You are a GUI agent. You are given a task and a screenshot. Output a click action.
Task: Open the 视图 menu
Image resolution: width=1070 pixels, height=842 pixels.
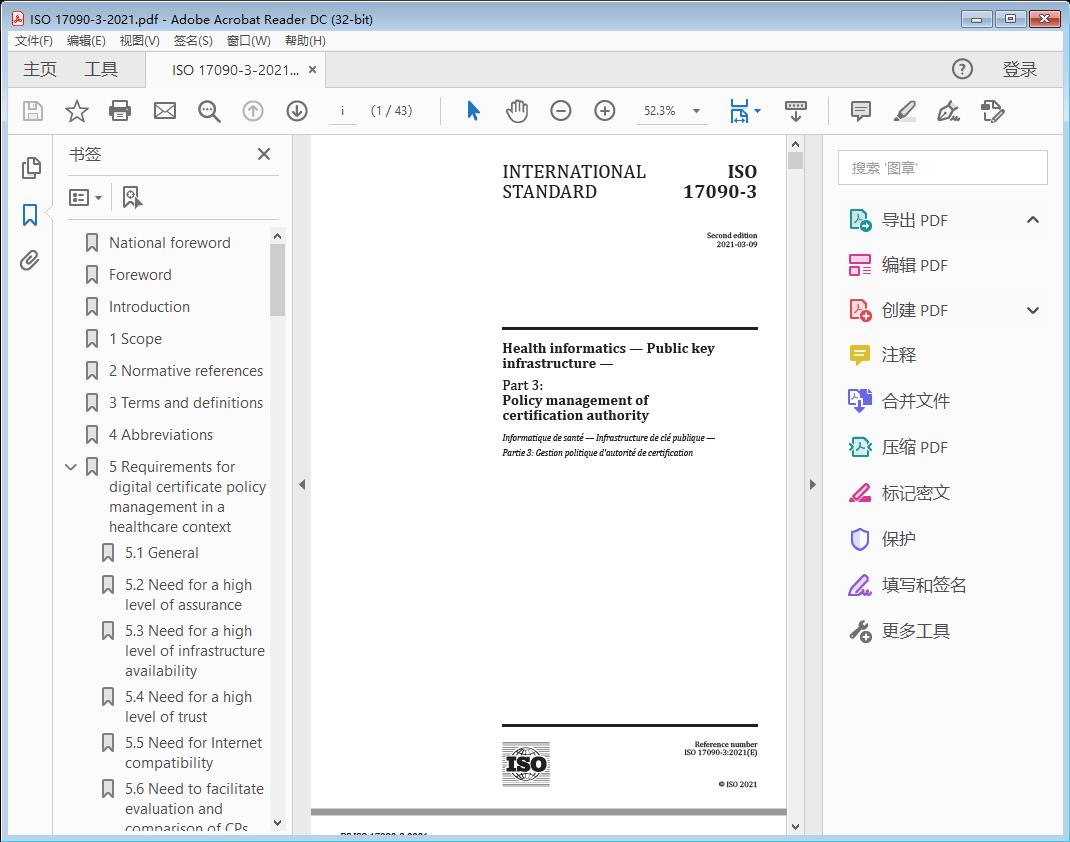[139, 40]
